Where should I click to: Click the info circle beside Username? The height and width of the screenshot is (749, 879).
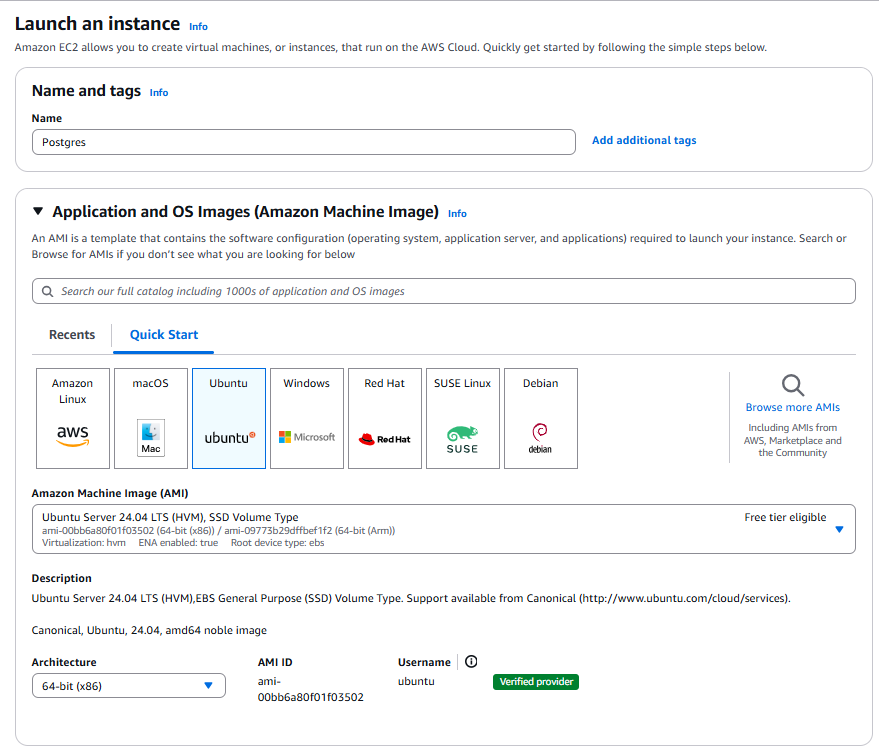tap(471, 661)
